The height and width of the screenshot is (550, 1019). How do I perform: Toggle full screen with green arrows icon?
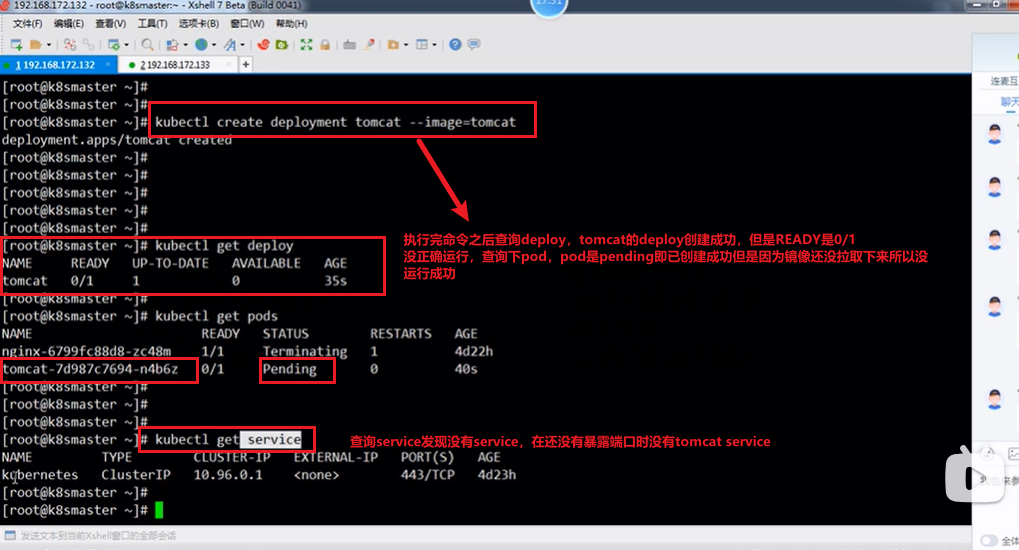coord(306,44)
